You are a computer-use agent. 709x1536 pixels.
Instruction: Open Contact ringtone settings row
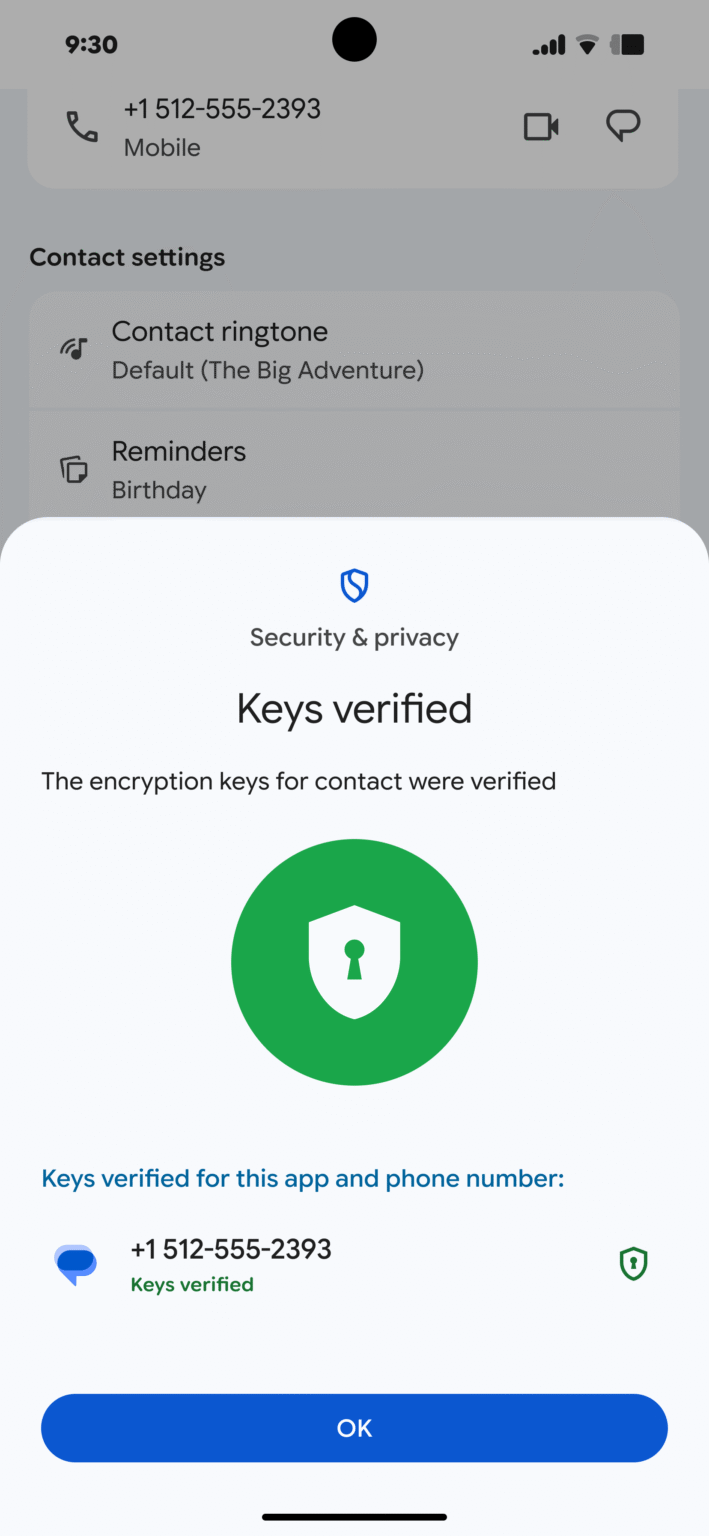tap(354, 349)
